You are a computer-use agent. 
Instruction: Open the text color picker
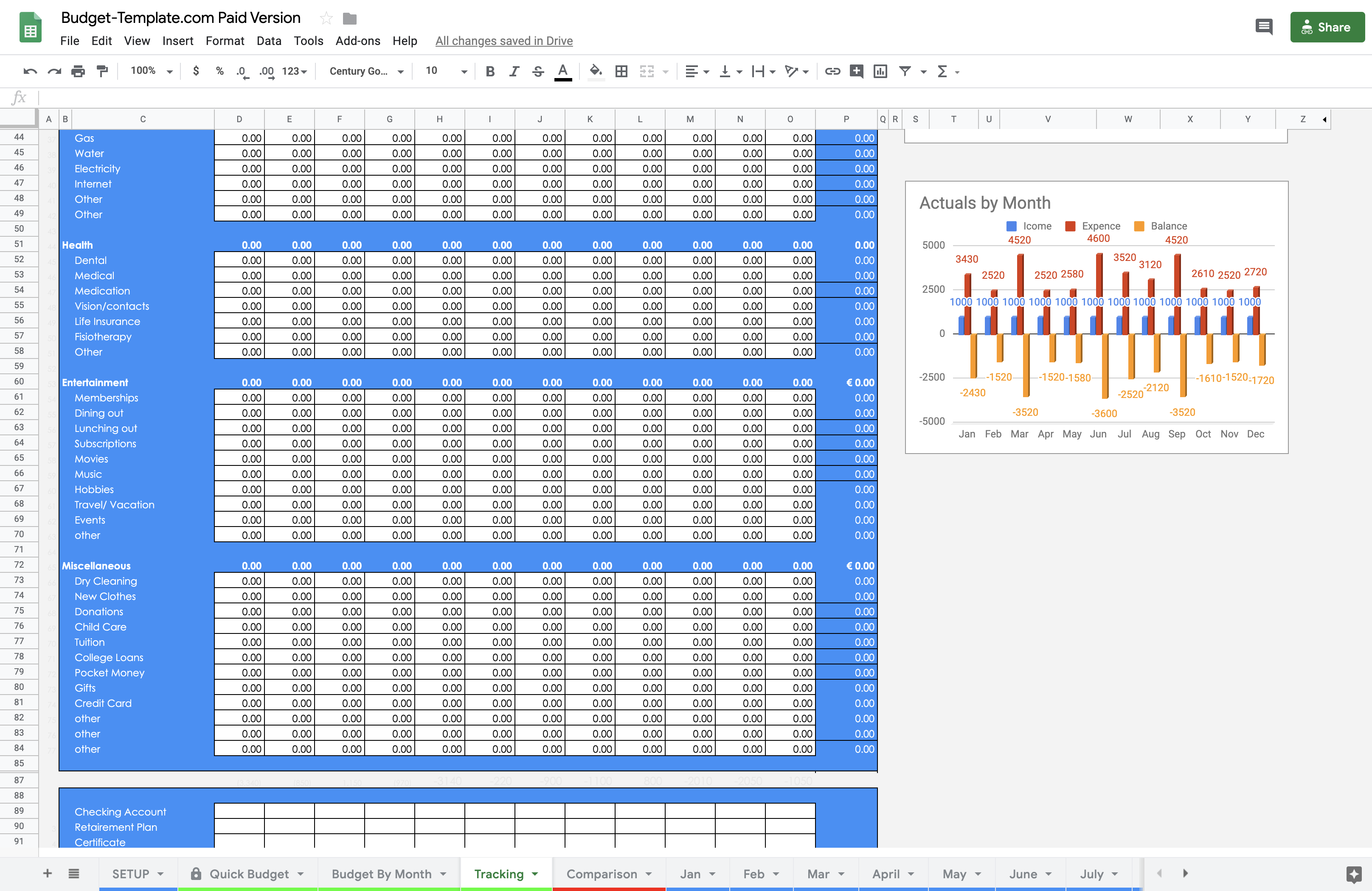[x=563, y=71]
